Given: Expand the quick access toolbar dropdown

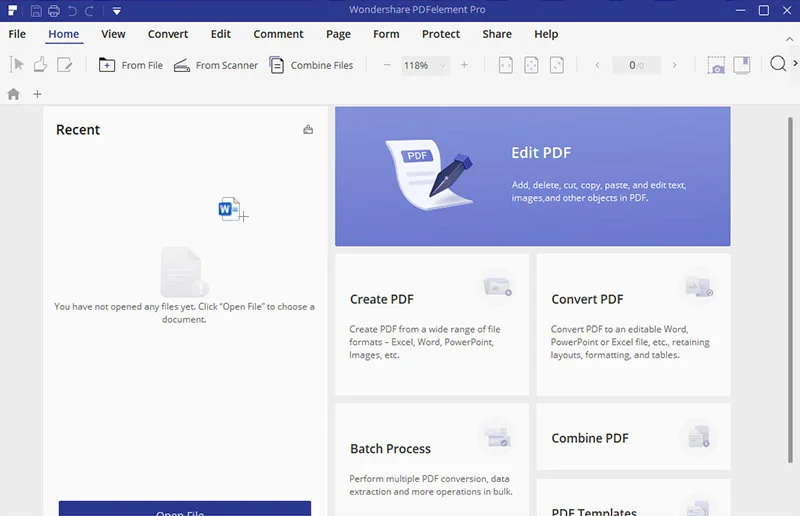Looking at the screenshot, I should (x=117, y=11).
